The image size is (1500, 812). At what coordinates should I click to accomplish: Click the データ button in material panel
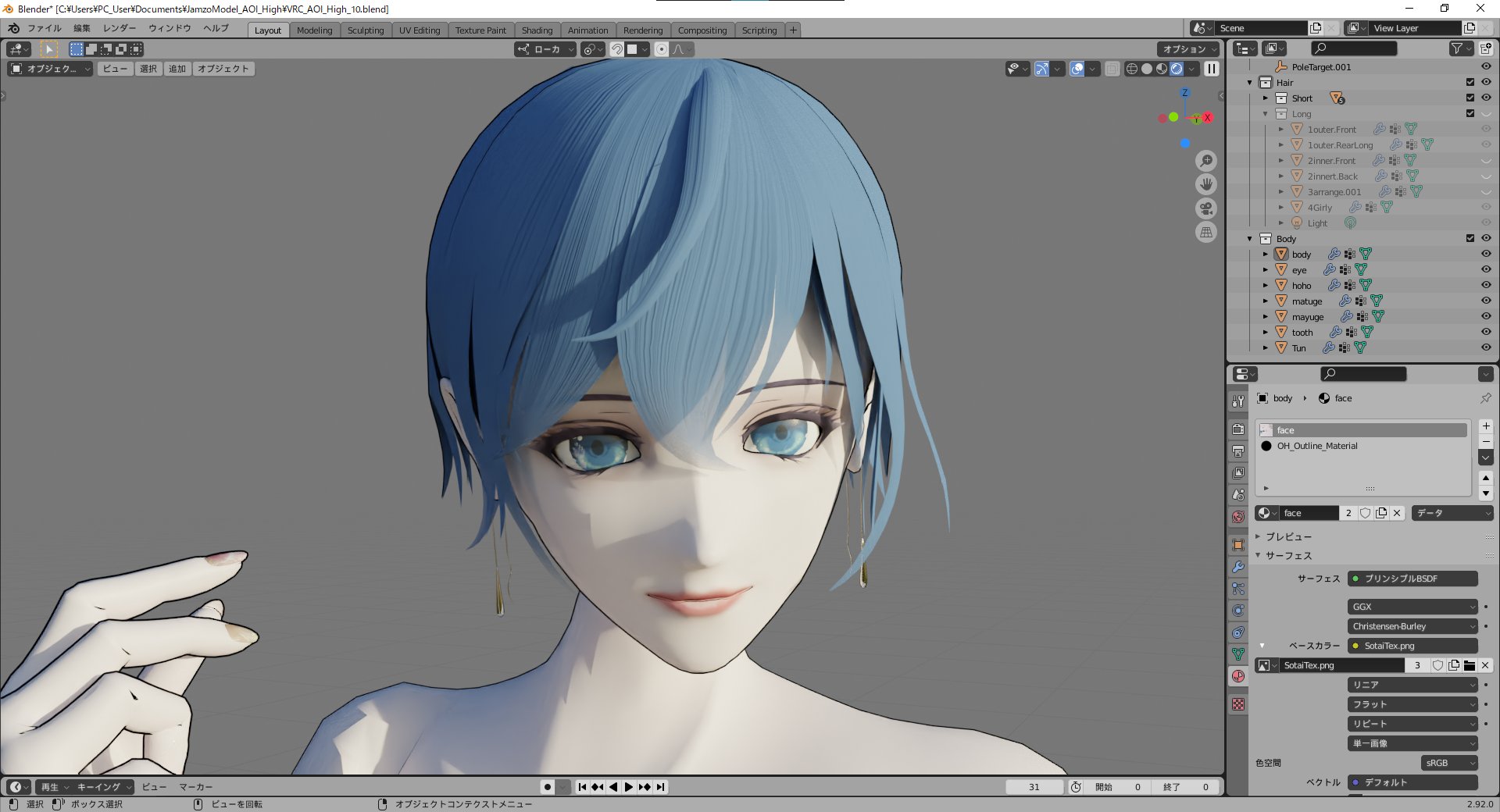tap(1452, 513)
